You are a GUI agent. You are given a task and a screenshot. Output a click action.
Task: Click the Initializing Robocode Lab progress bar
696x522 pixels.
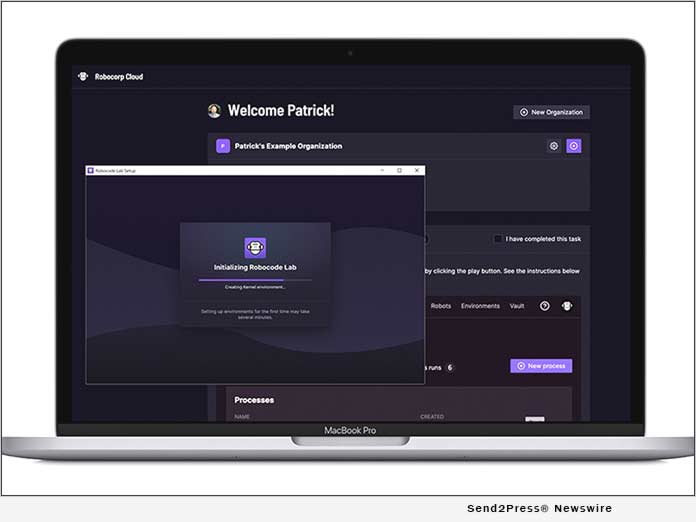(x=255, y=280)
